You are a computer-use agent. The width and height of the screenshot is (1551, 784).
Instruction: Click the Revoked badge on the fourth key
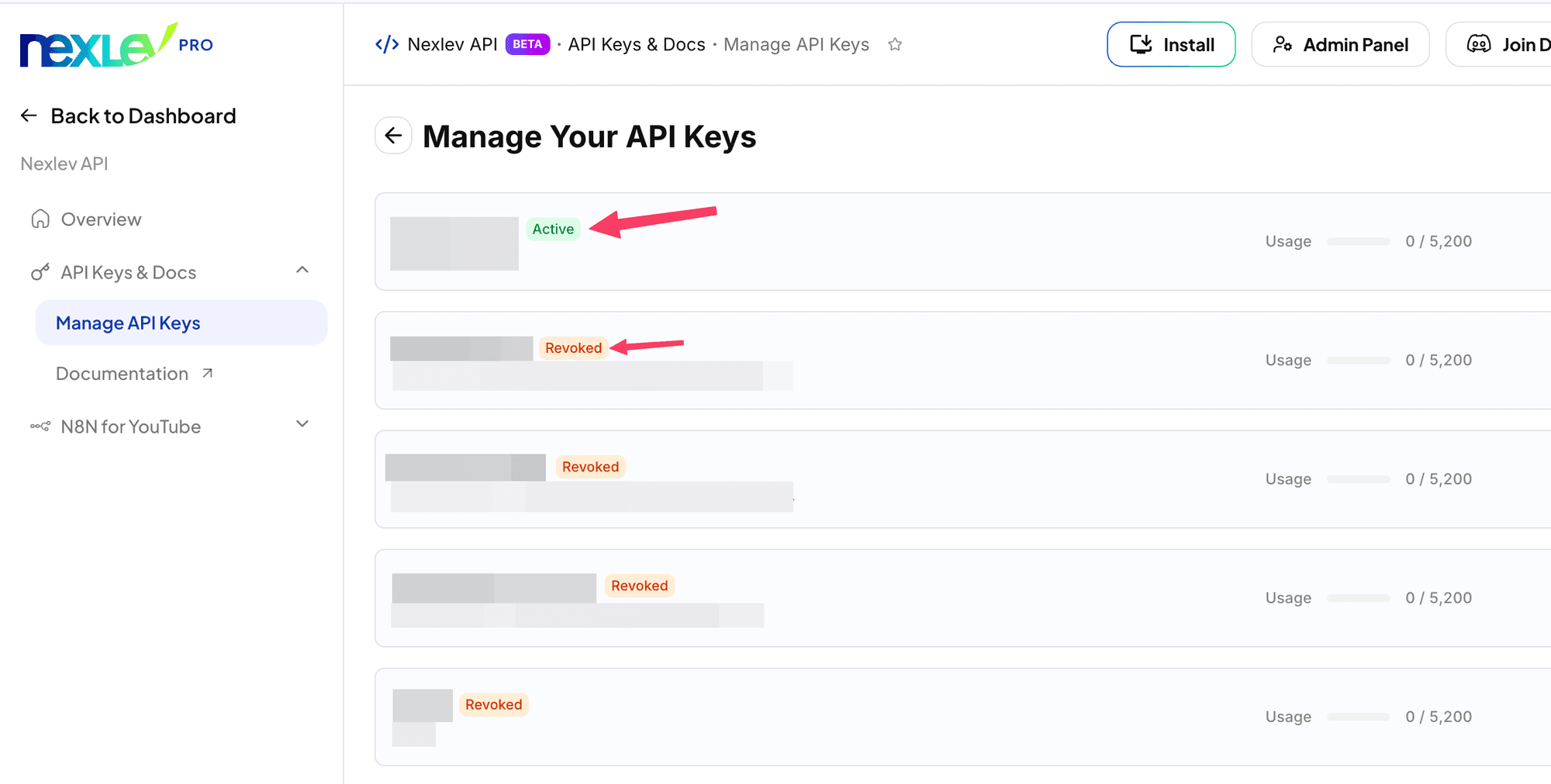(x=639, y=585)
